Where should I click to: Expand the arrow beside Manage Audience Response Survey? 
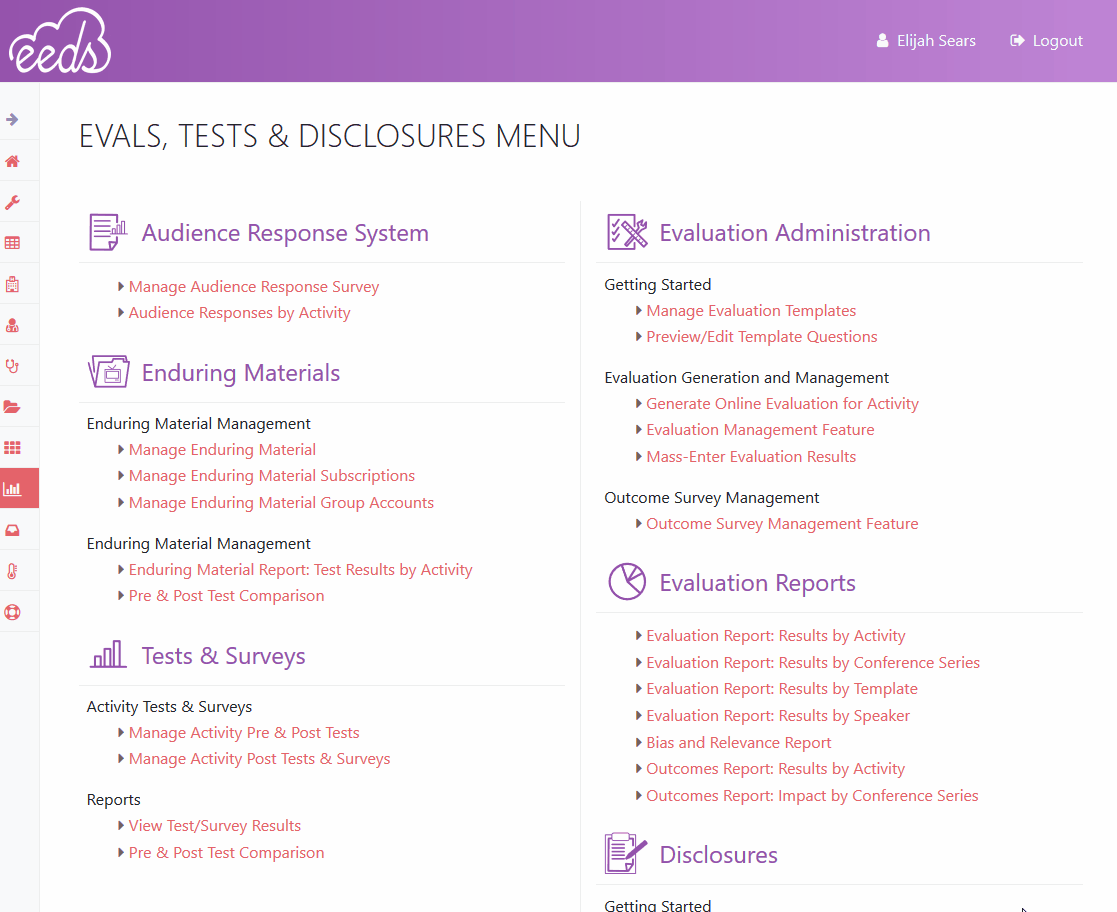tap(120, 286)
